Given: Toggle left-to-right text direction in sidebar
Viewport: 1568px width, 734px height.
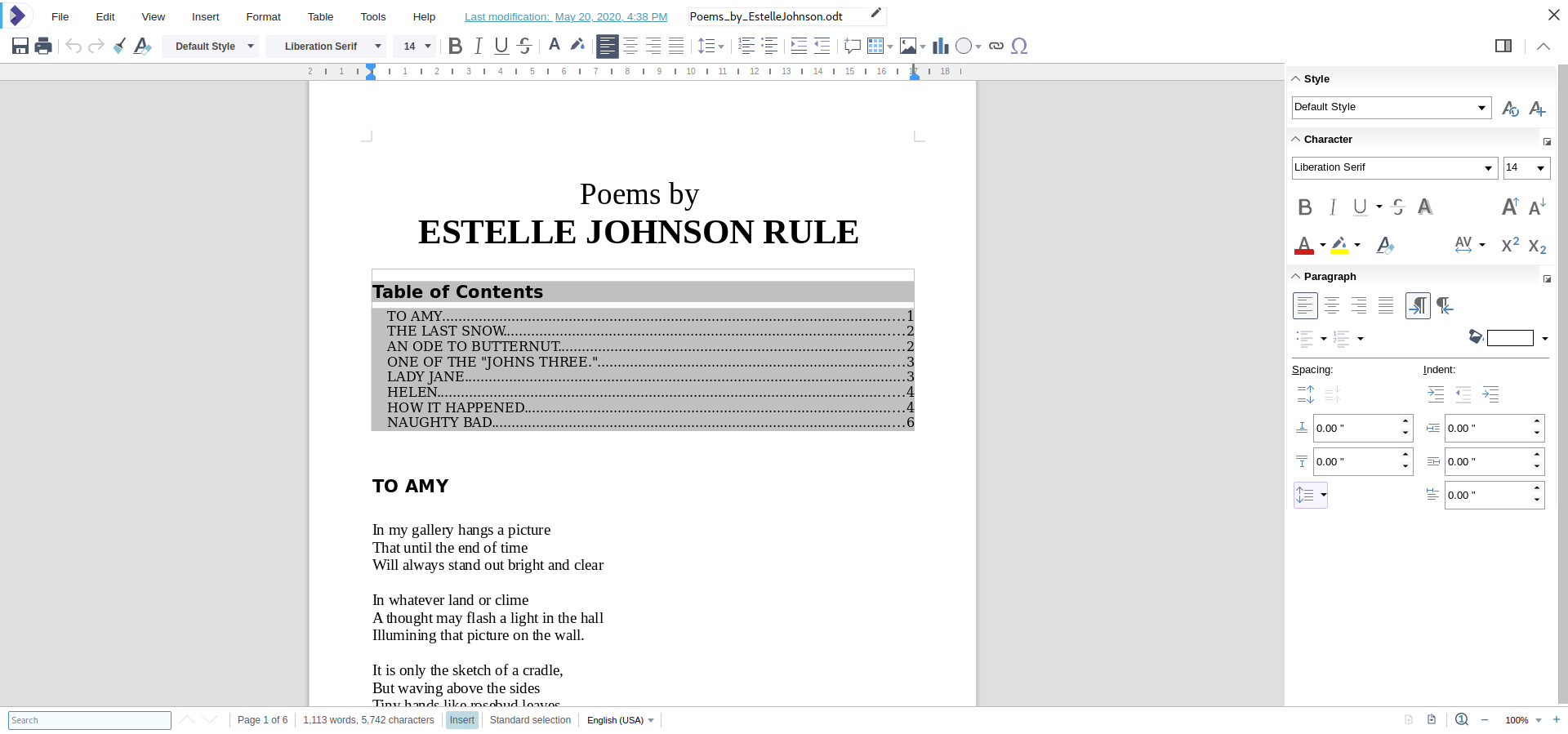Looking at the screenshot, I should [1418, 305].
